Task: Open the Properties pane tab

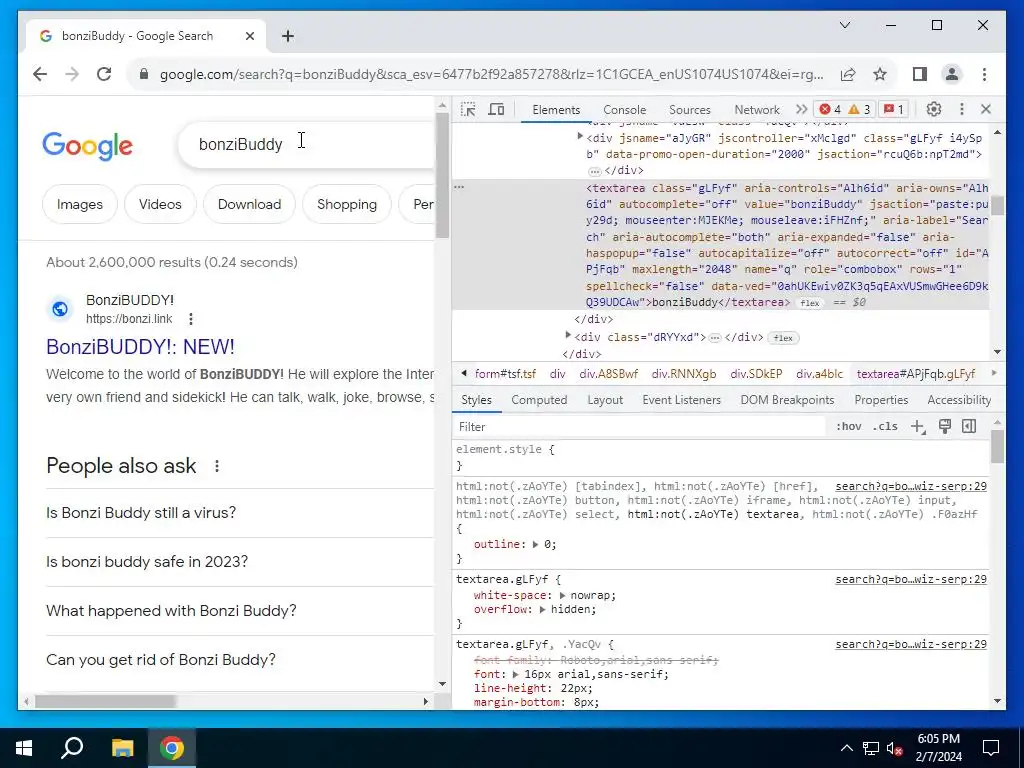Action: 881,400
